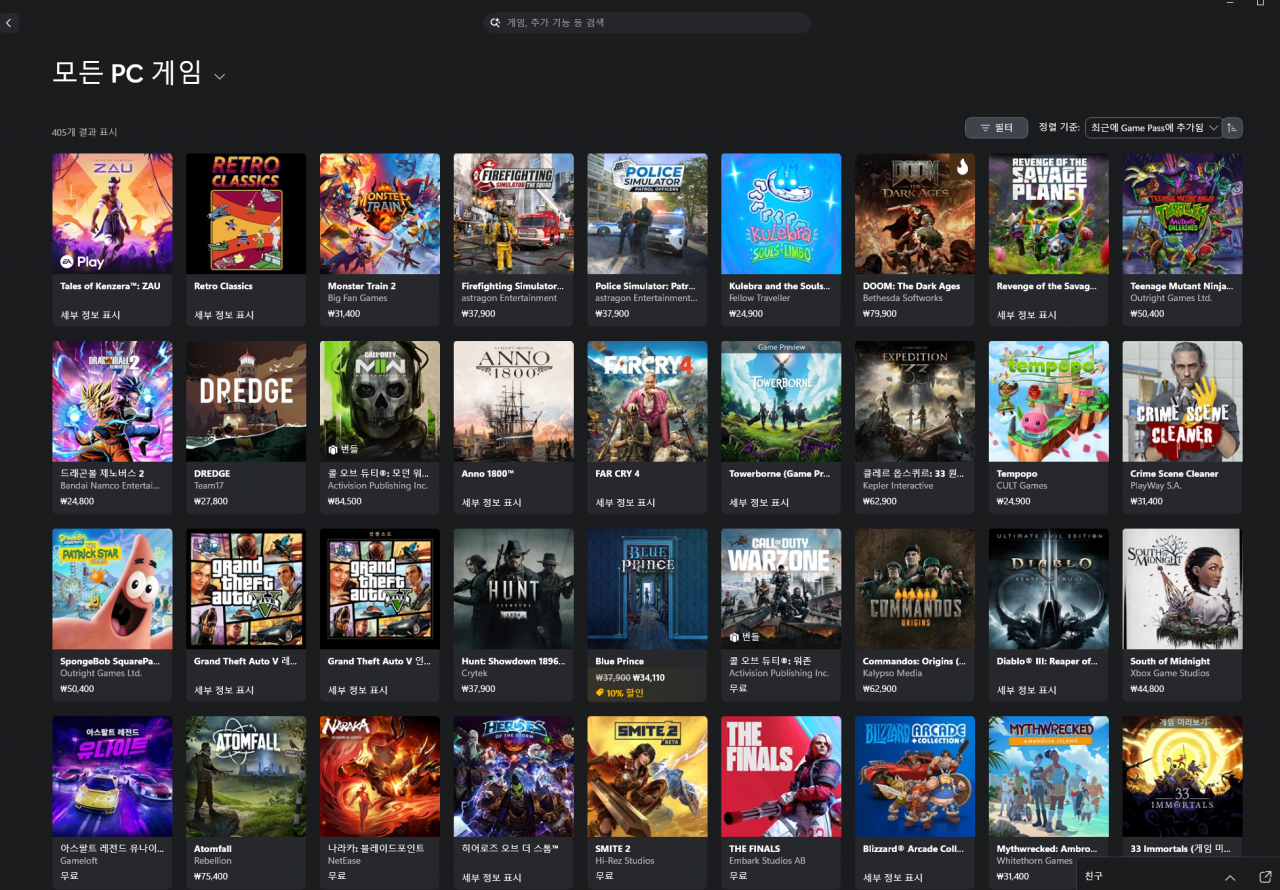
Task: Open Heroes of the Storm cover
Action: (514, 776)
